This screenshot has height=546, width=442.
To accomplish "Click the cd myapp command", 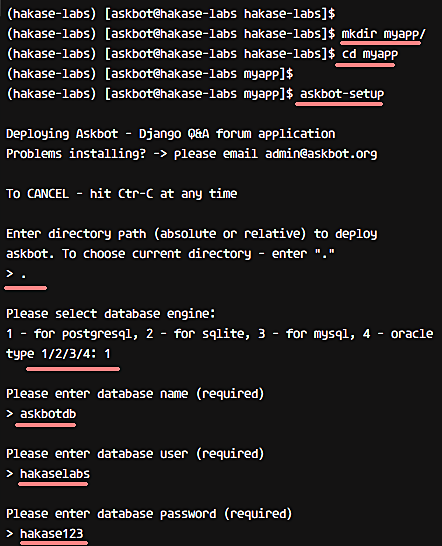I will pyautogui.click(x=370, y=54).
